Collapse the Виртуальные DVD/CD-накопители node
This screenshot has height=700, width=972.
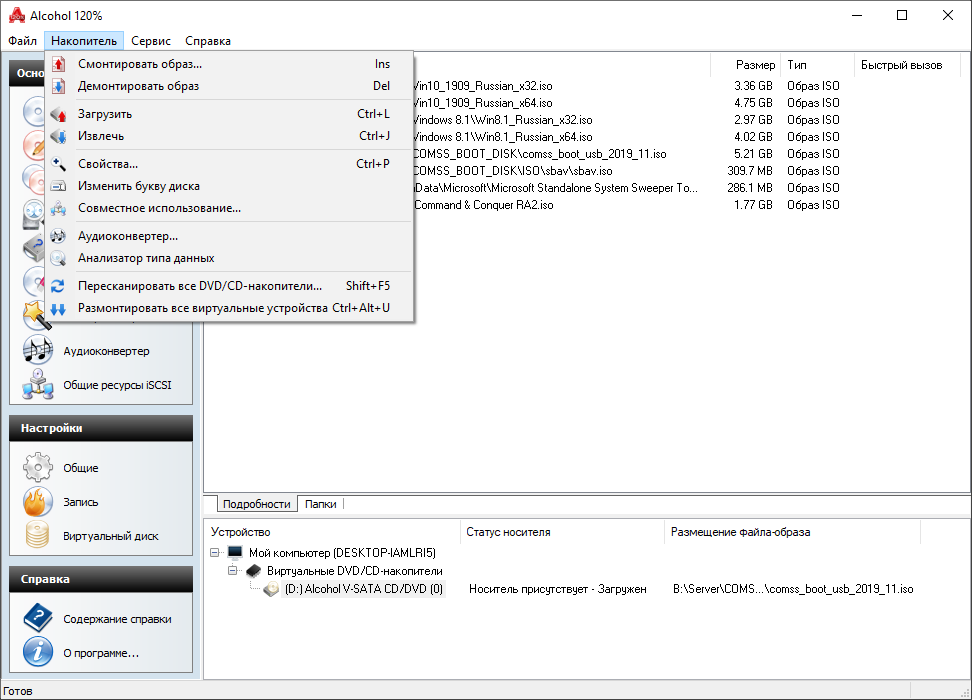point(232,570)
